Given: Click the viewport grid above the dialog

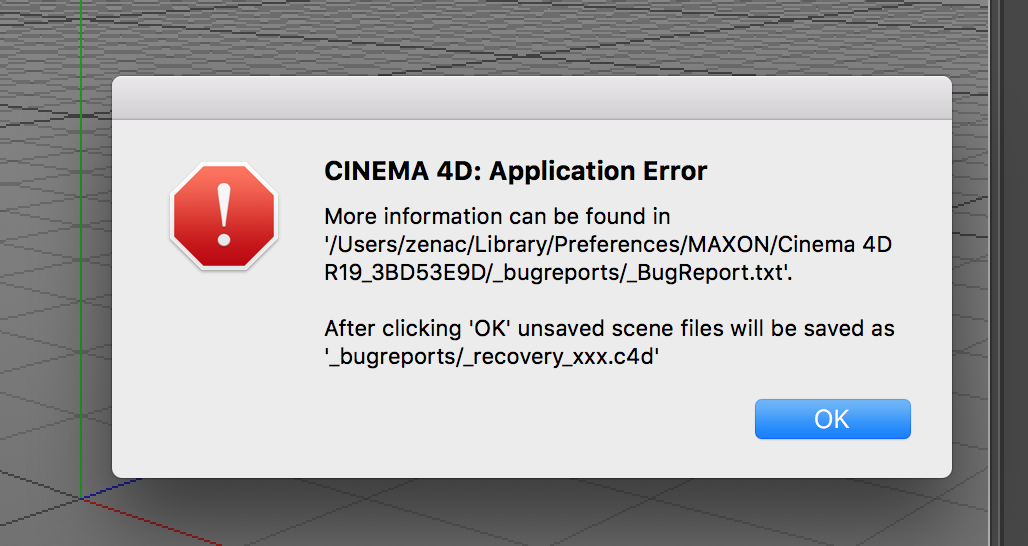Looking at the screenshot, I should 500,35.
